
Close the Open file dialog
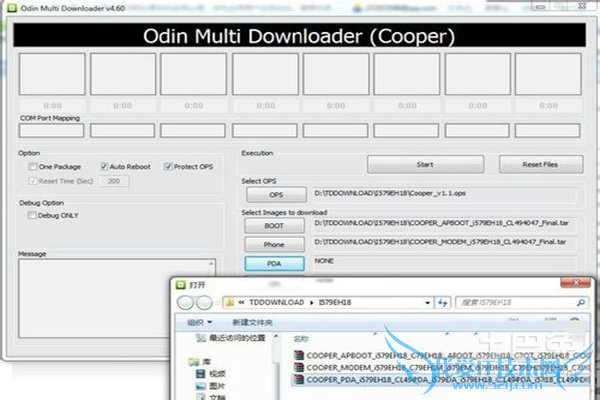[575, 283]
